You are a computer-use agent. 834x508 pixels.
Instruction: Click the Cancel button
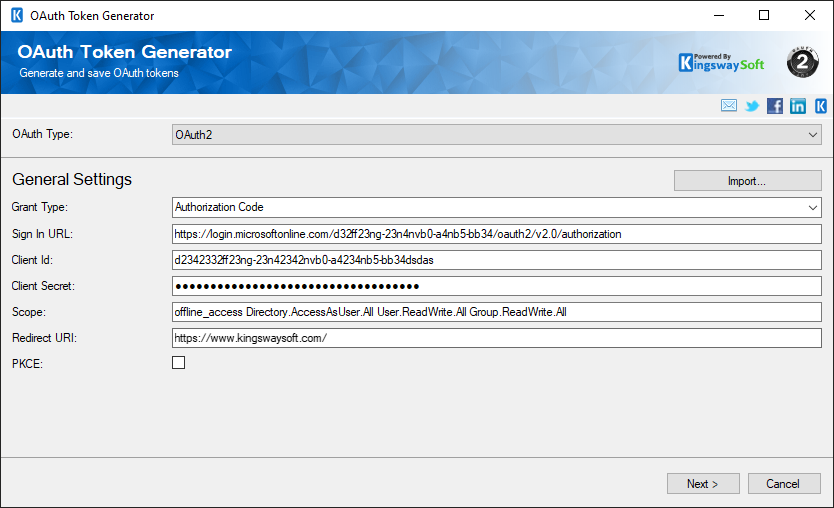[784, 484]
